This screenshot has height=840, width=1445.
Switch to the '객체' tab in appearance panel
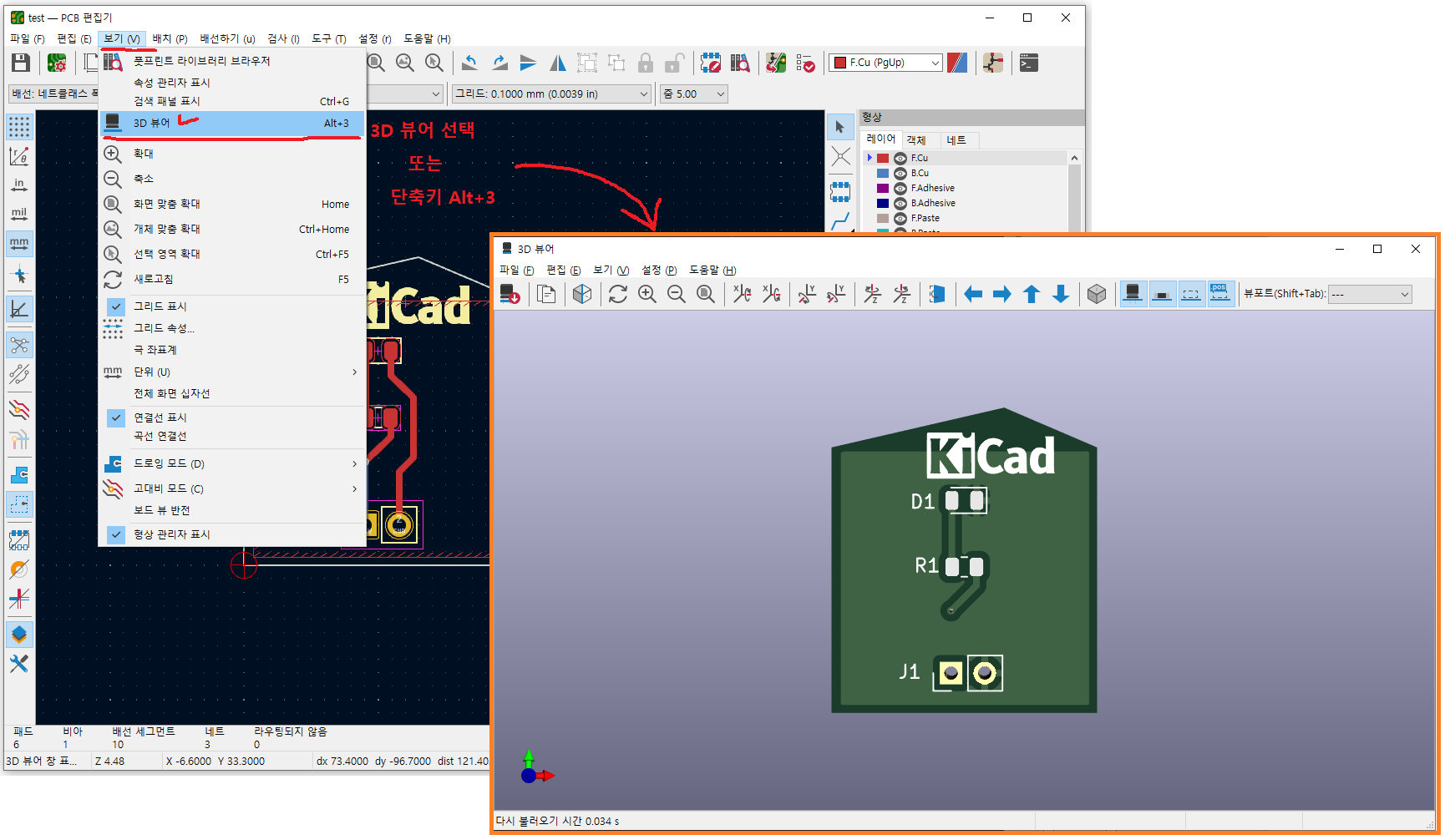[916, 140]
